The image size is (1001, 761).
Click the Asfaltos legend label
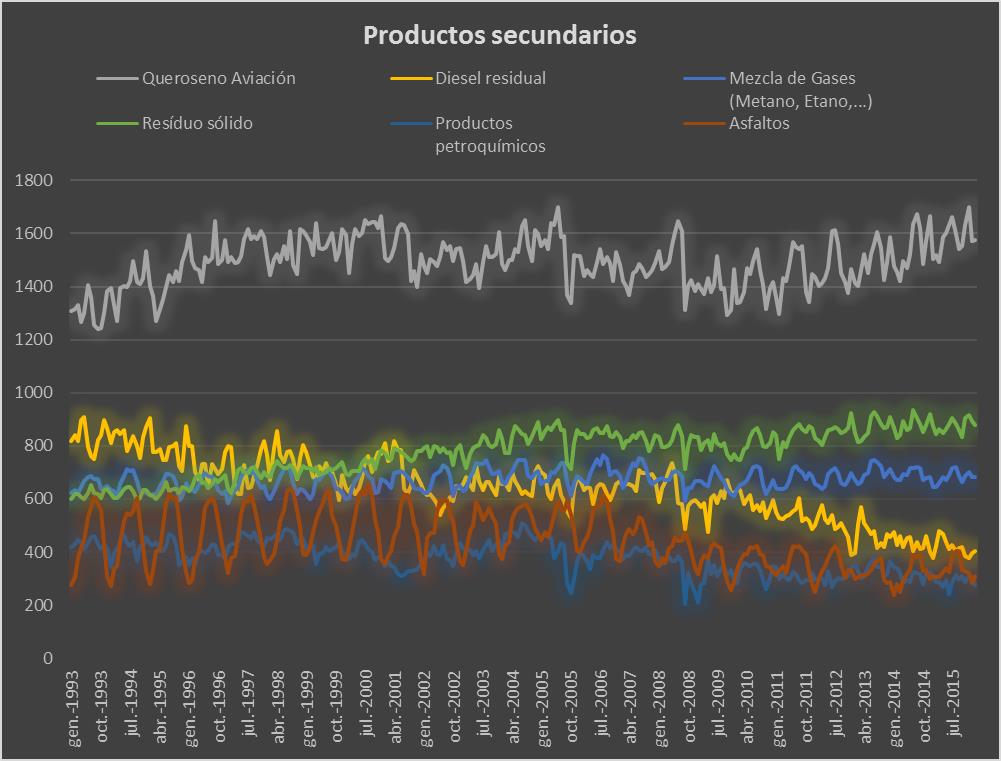coord(759,124)
